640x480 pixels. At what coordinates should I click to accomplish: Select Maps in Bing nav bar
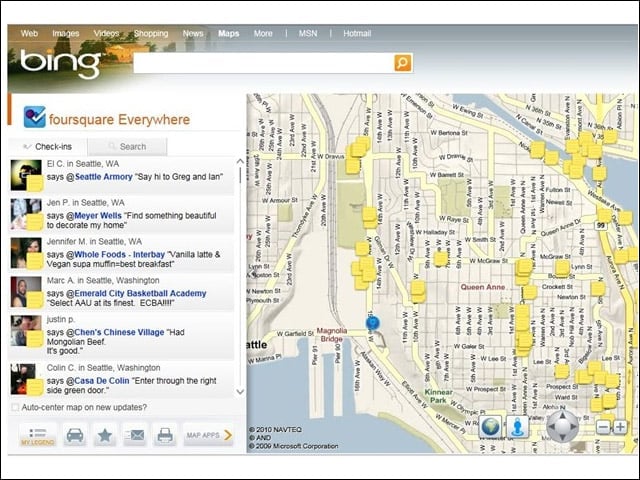pyautogui.click(x=229, y=33)
